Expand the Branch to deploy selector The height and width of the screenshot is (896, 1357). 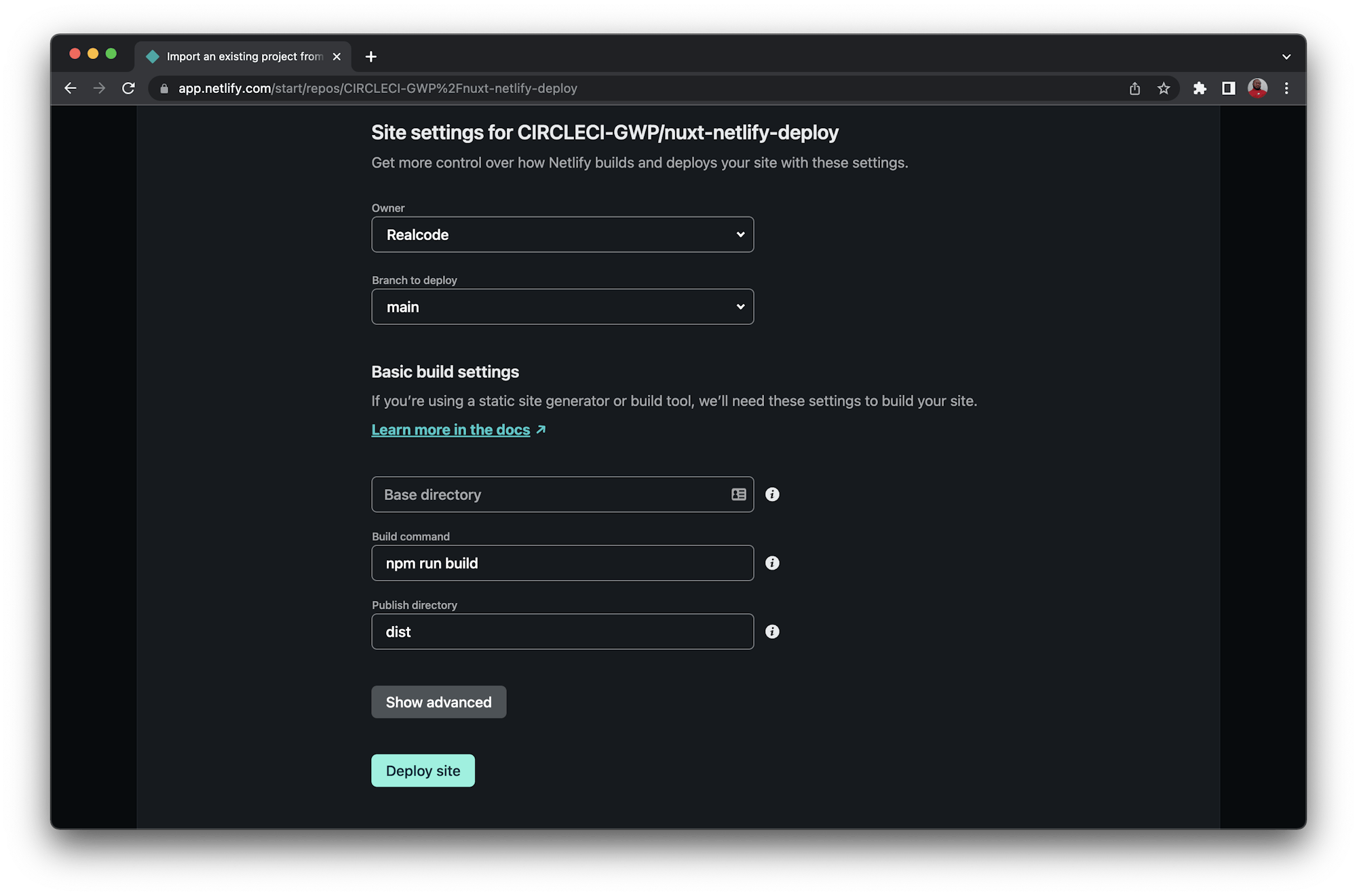562,307
